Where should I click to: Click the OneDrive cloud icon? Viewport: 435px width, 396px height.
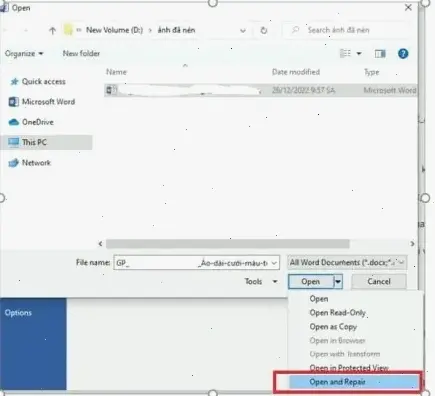(14, 122)
